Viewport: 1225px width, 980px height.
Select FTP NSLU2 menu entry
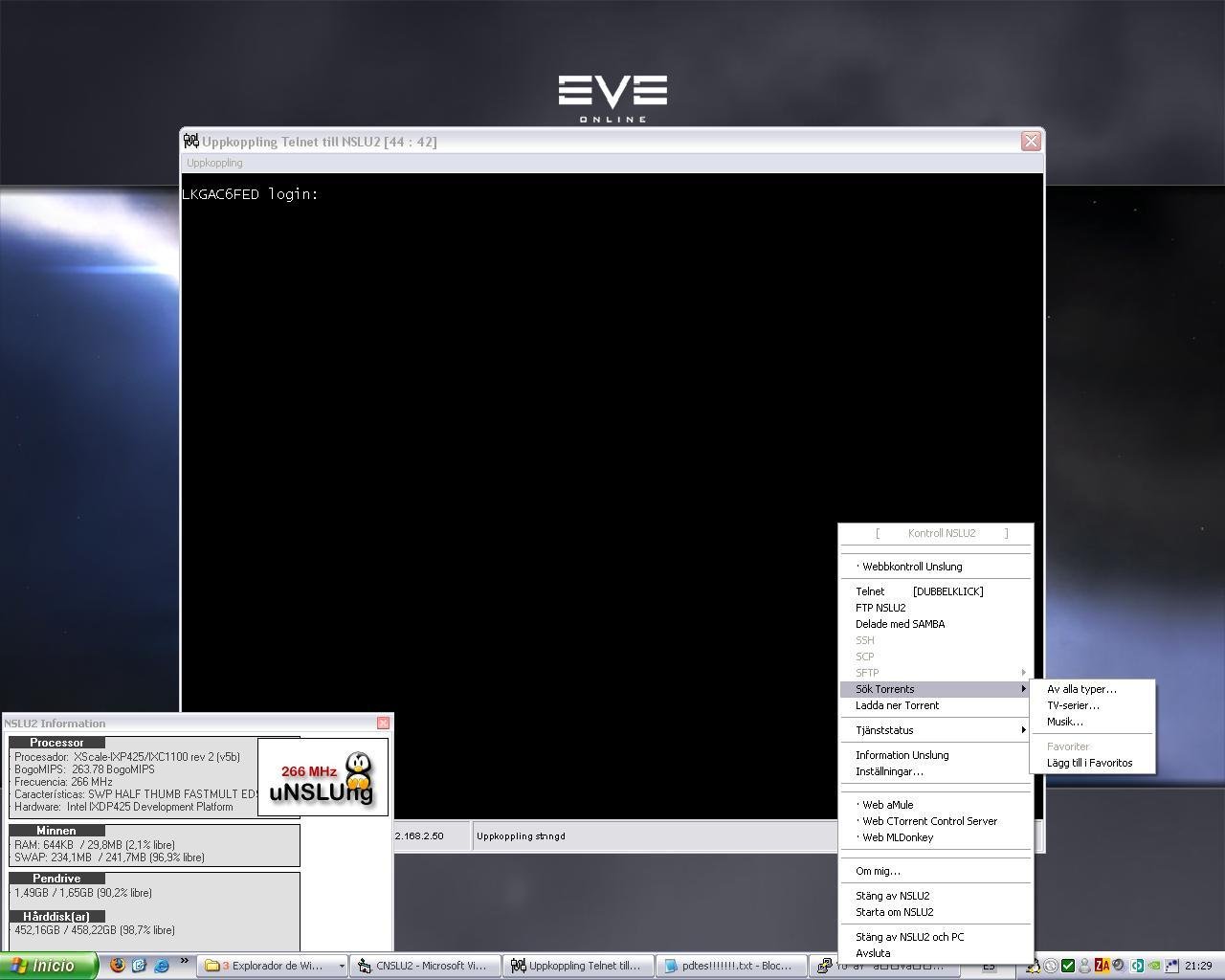point(936,608)
